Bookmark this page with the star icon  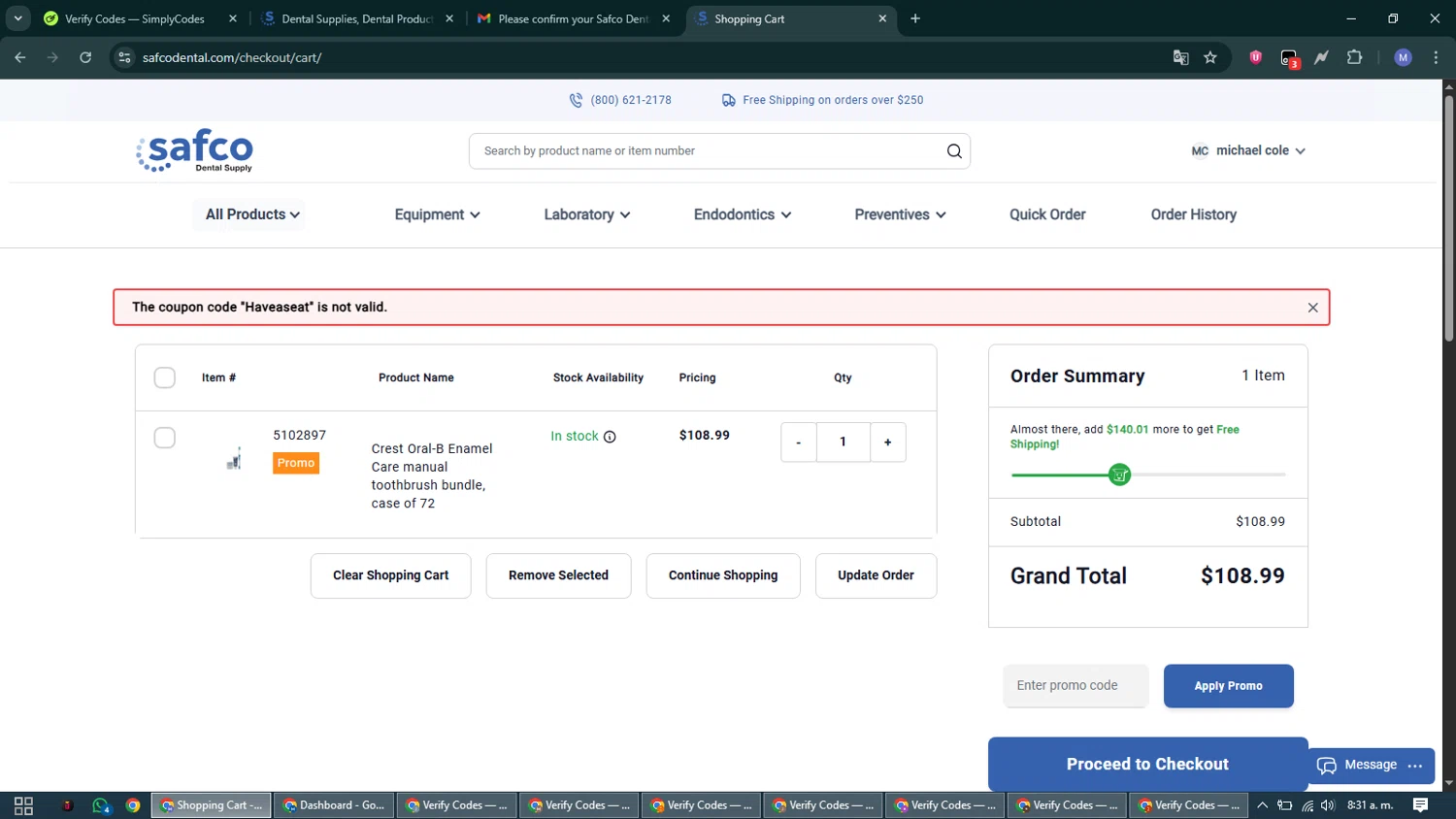(1210, 57)
